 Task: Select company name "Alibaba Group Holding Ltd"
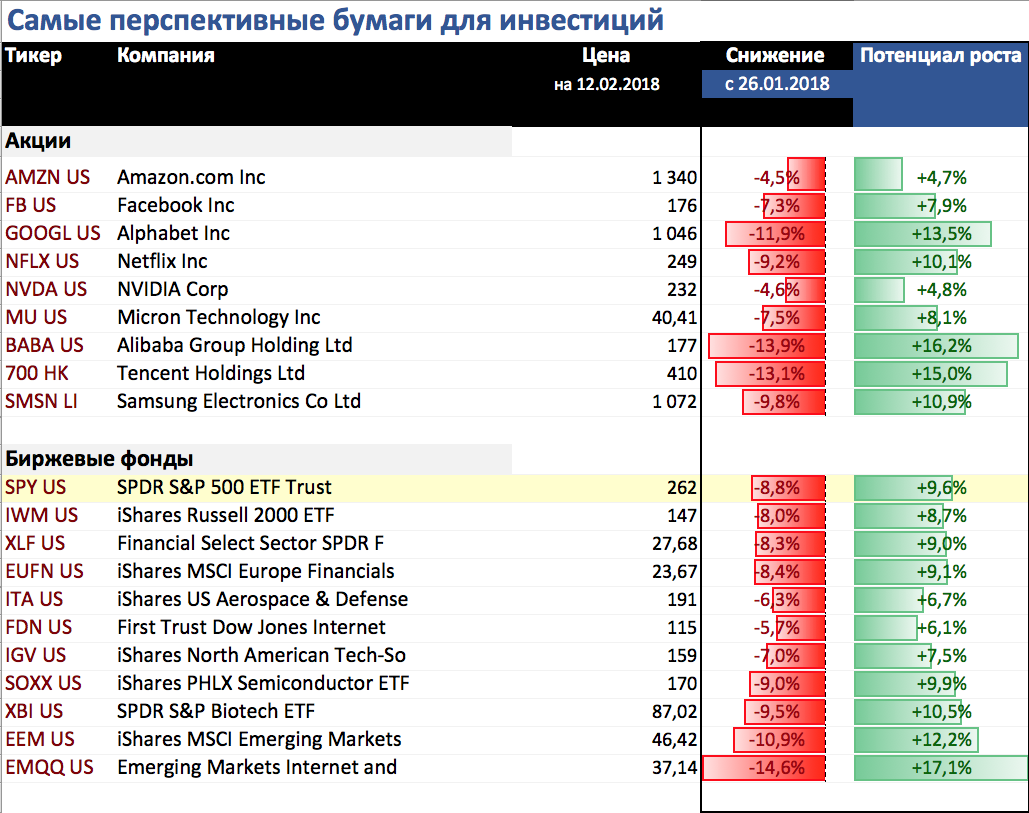(235, 345)
